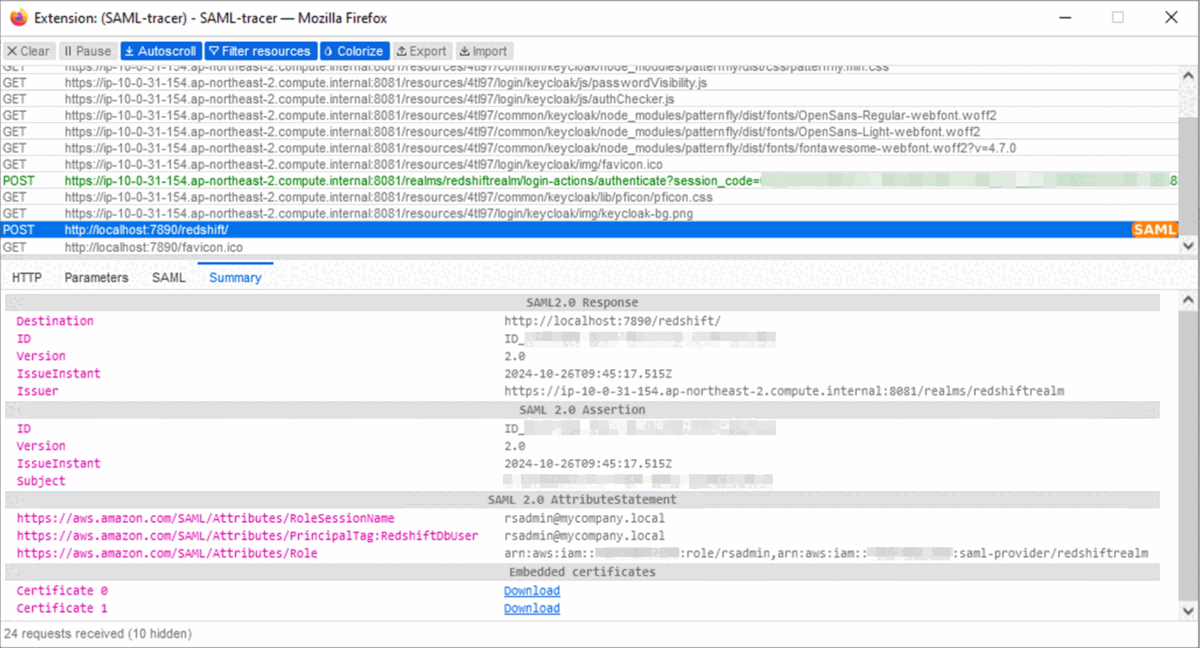Toggle Colorize for request rows
This screenshot has width=1200, height=648.
[354, 51]
